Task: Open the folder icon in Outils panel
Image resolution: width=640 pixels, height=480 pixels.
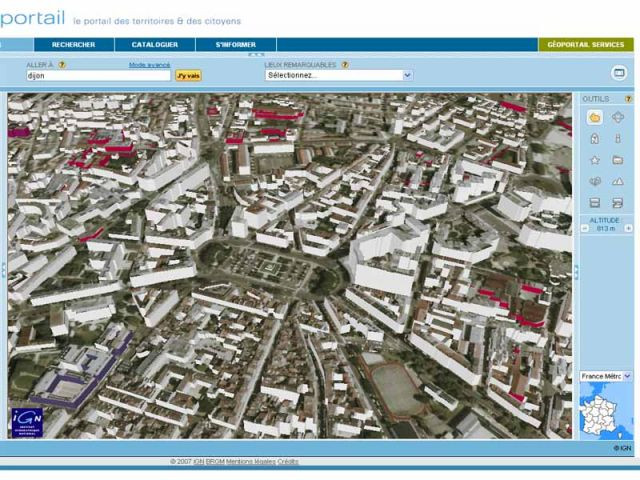Action: click(x=618, y=160)
